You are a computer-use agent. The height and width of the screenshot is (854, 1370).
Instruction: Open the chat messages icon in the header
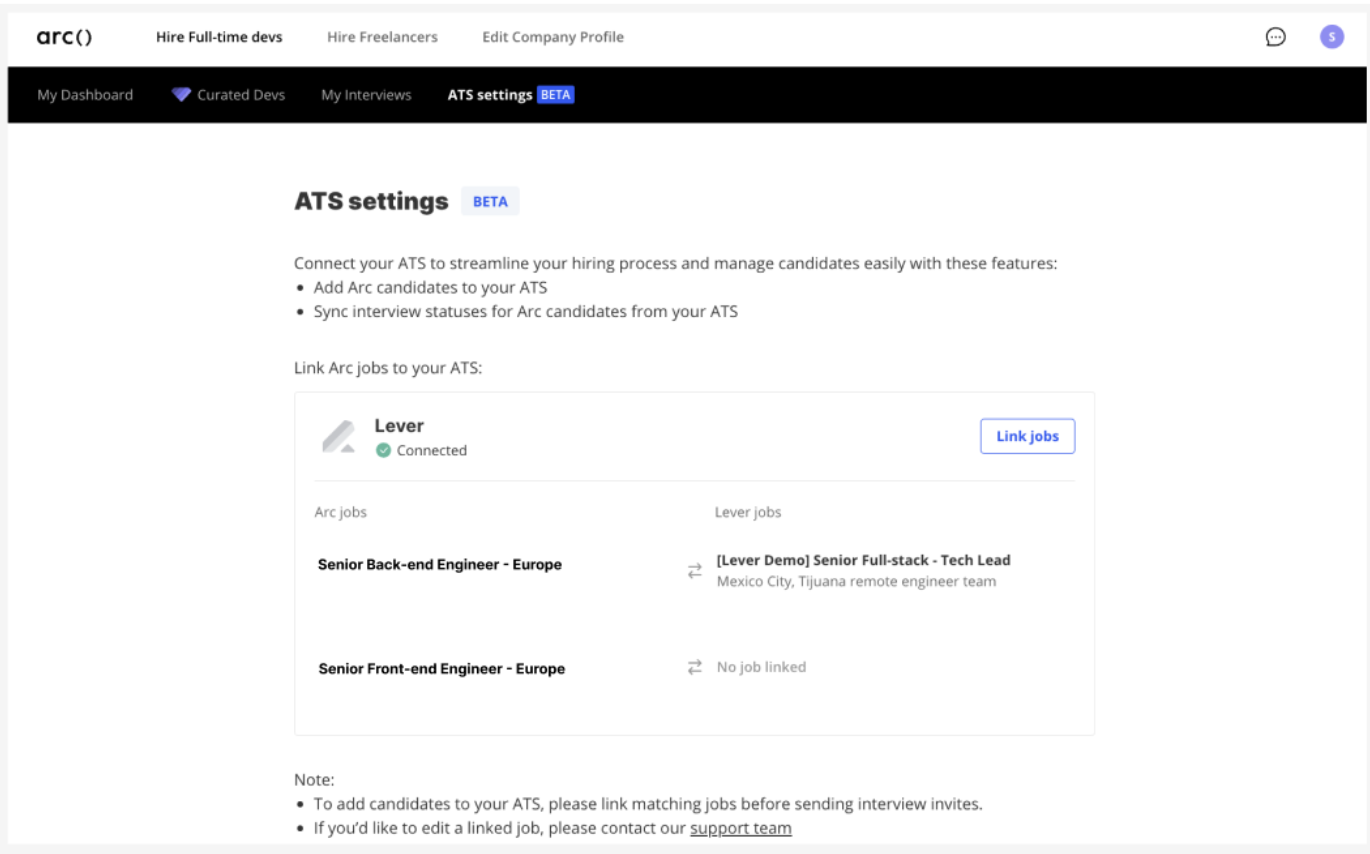[1275, 37]
